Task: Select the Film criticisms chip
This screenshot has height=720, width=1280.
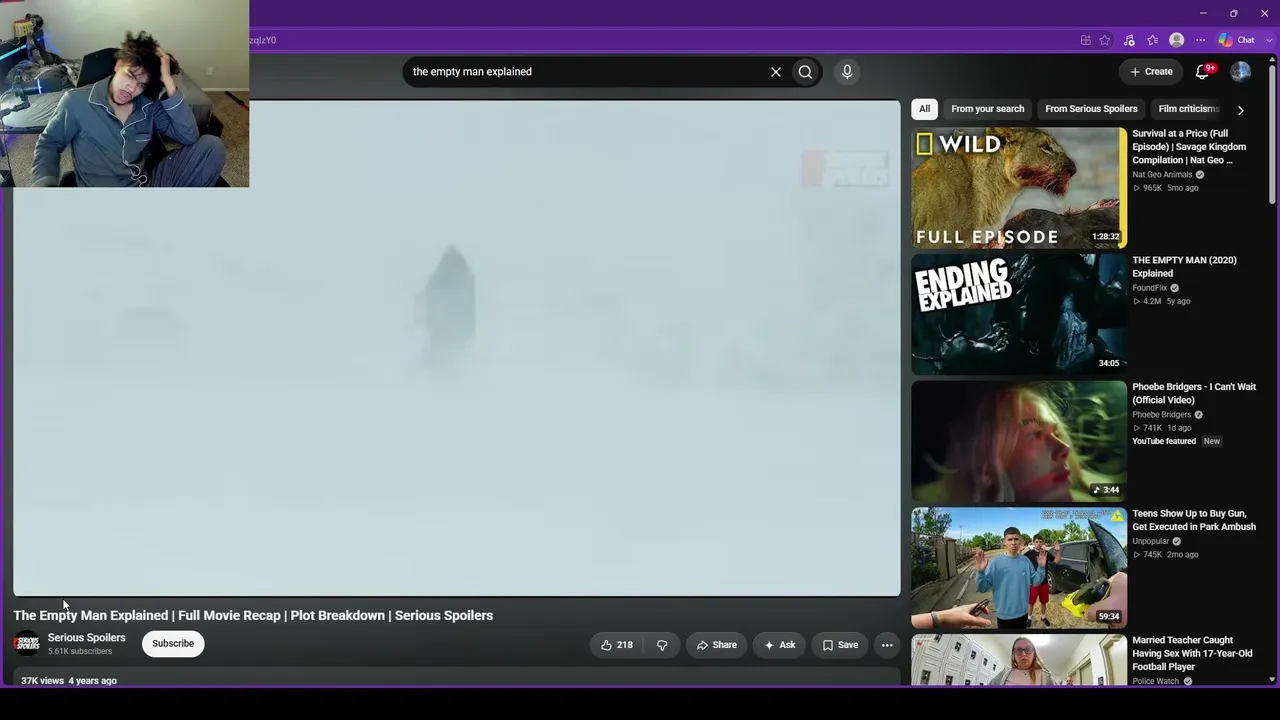Action: click(1188, 109)
